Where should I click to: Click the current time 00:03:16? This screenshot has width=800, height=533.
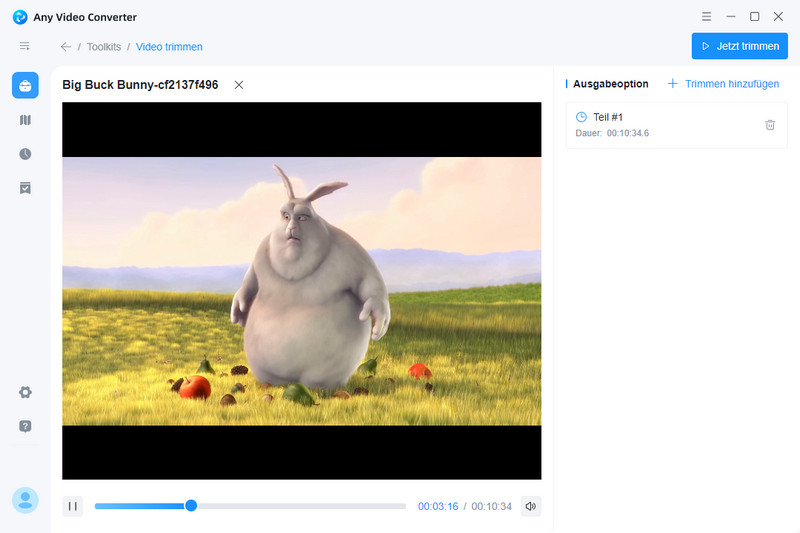pos(438,506)
